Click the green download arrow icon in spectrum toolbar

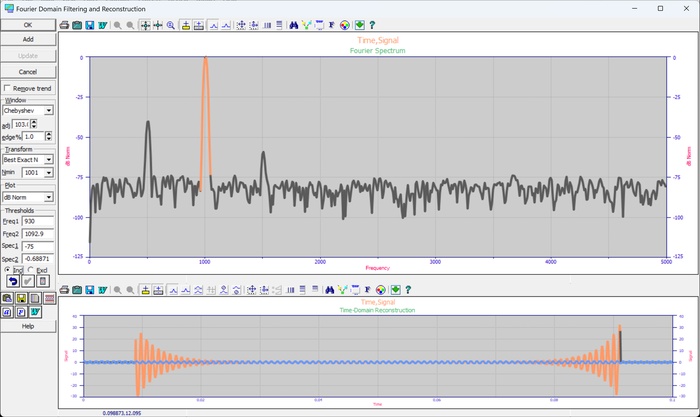coord(359,25)
